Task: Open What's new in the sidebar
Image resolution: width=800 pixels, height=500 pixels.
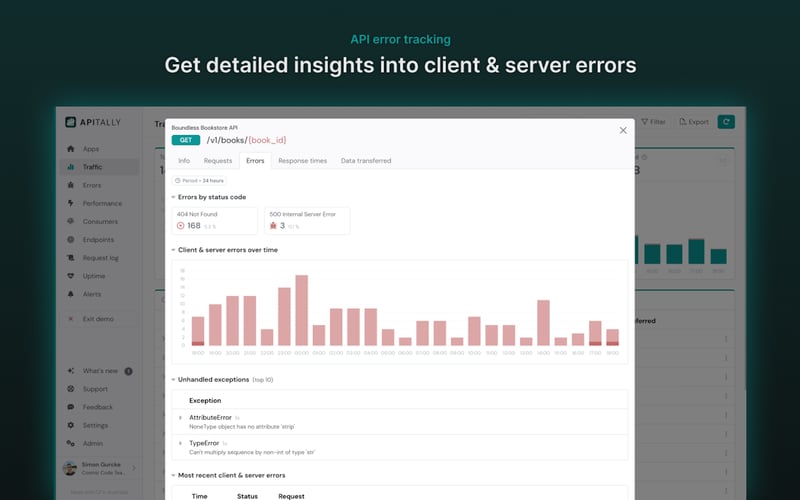Action: coord(98,371)
